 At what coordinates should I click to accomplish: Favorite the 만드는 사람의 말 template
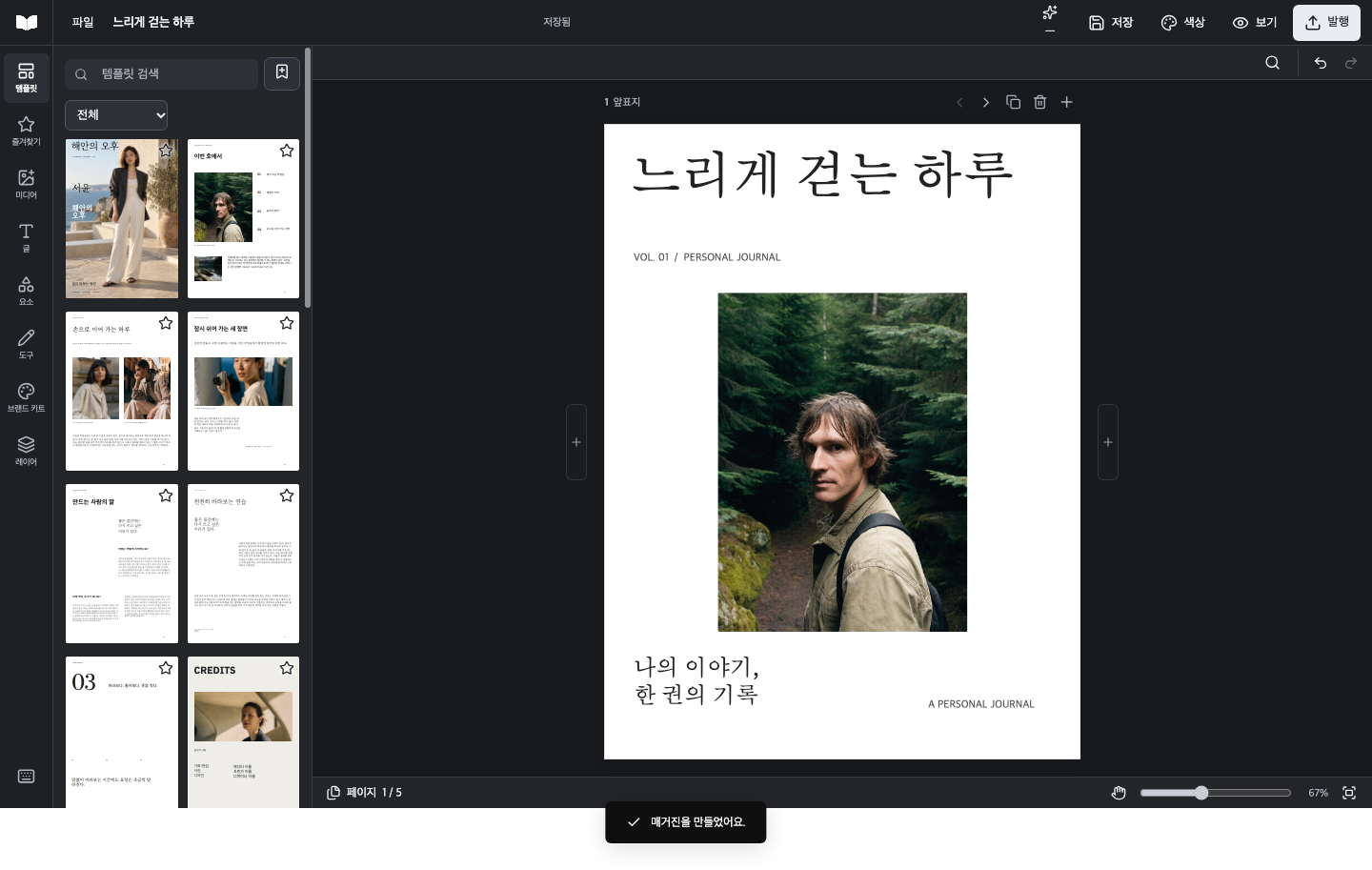pyautogui.click(x=166, y=496)
